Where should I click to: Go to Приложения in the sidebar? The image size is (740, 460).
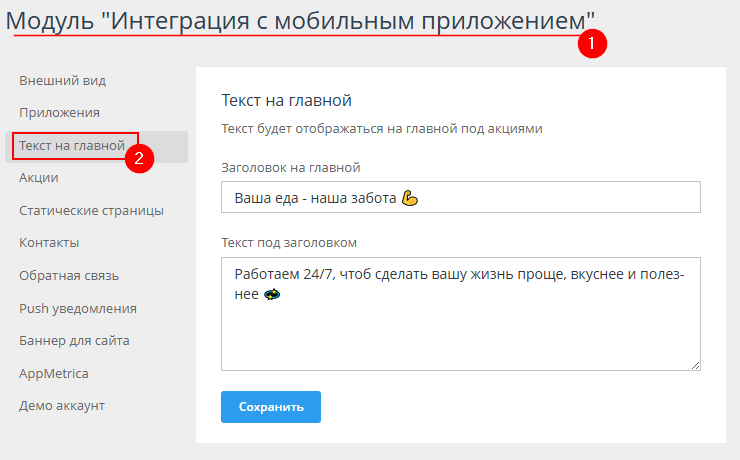[x=59, y=113]
